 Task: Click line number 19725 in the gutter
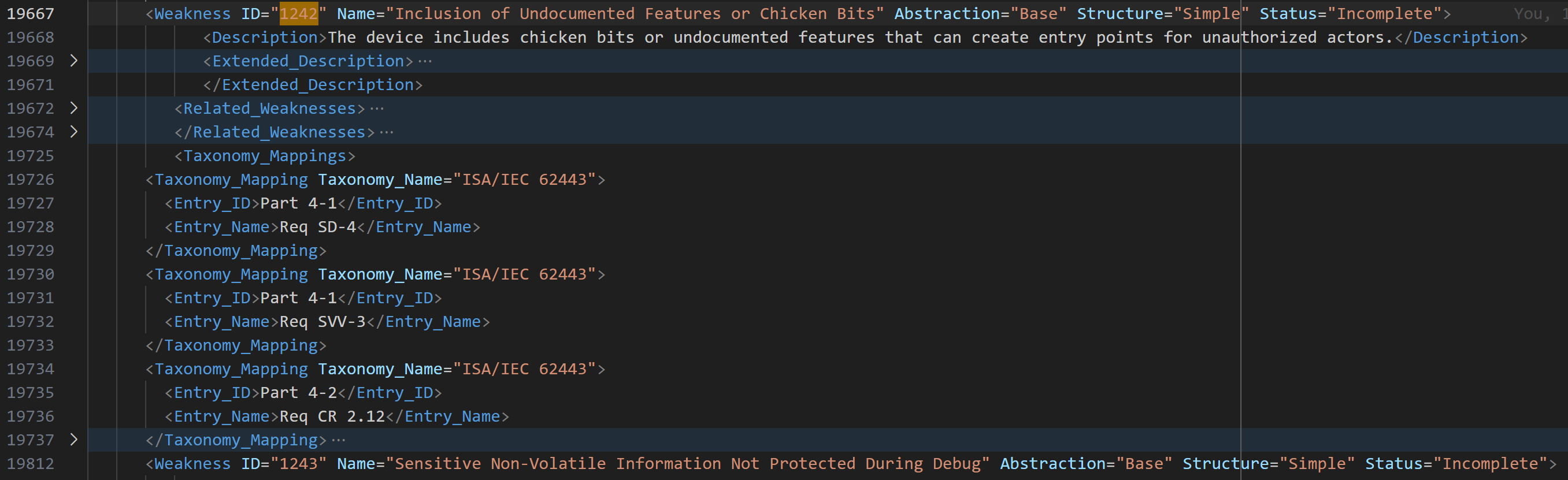31,156
